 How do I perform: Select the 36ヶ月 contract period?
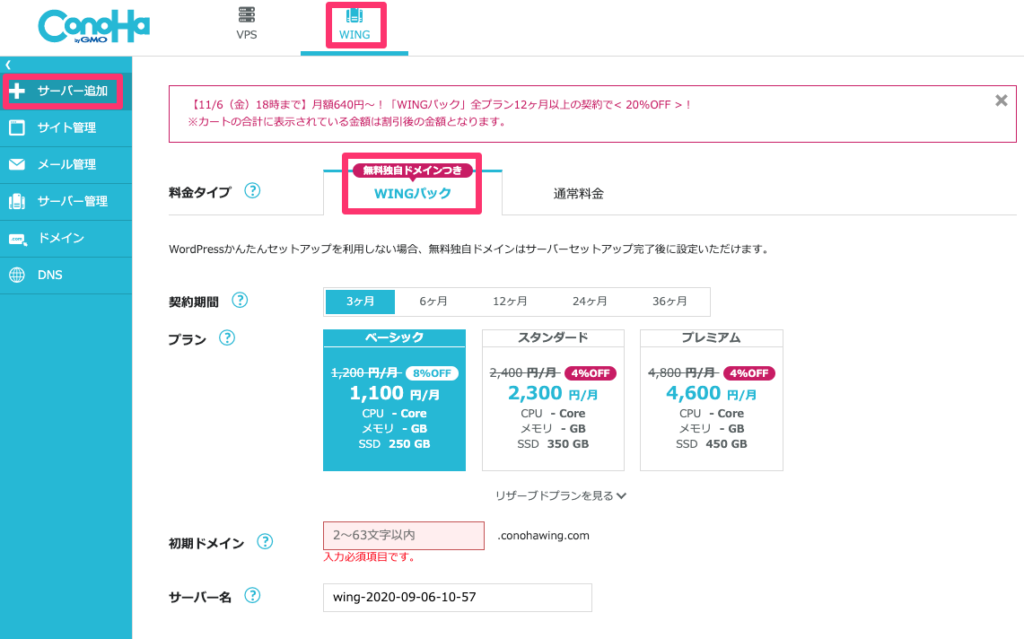tap(669, 301)
